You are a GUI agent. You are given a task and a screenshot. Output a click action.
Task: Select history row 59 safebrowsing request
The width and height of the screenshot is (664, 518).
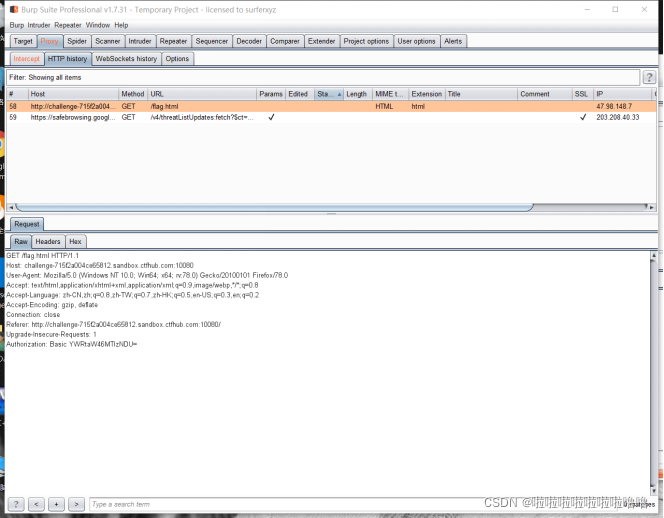tap(331, 117)
